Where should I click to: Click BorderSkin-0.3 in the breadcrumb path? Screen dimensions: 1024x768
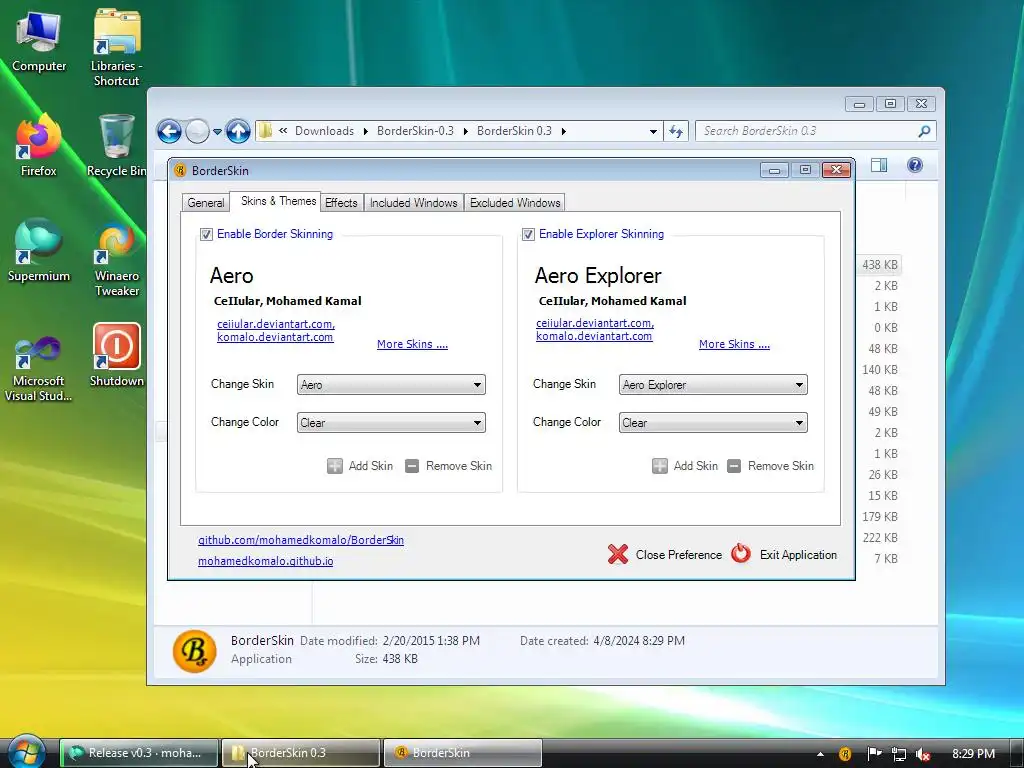(x=415, y=131)
